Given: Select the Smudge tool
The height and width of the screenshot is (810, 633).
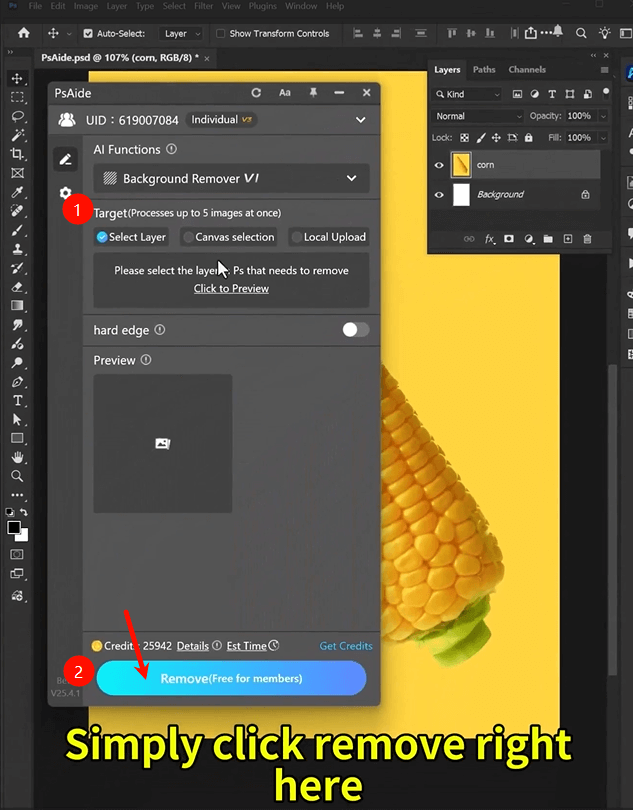Looking at the screenshot, I should coord(17,324).
